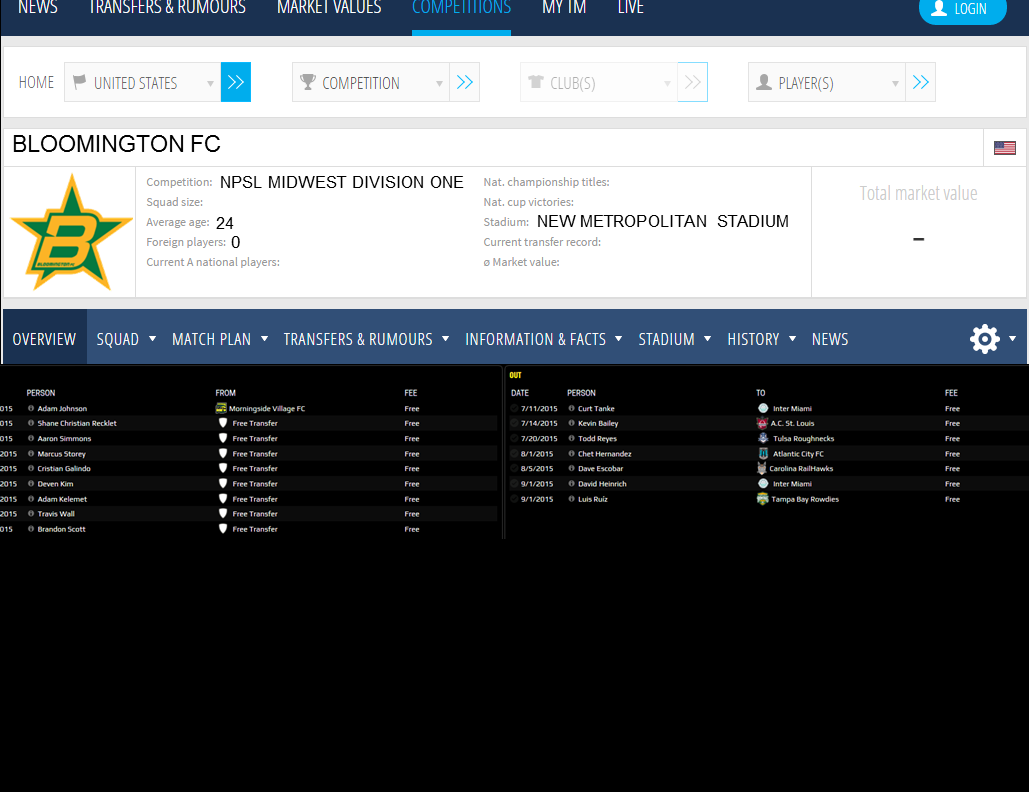This screenshot has height=792, width=1029.
Task: Click Morningside Village FC club badge
Action: pos(221,408)
